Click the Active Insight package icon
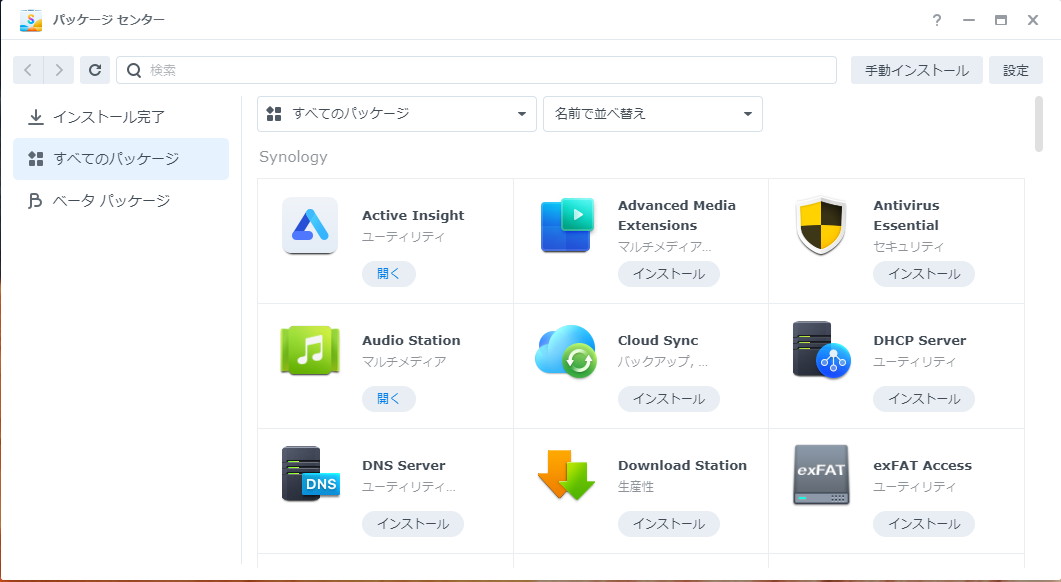This screenshot has height=582, width=1061. (310, 225)
